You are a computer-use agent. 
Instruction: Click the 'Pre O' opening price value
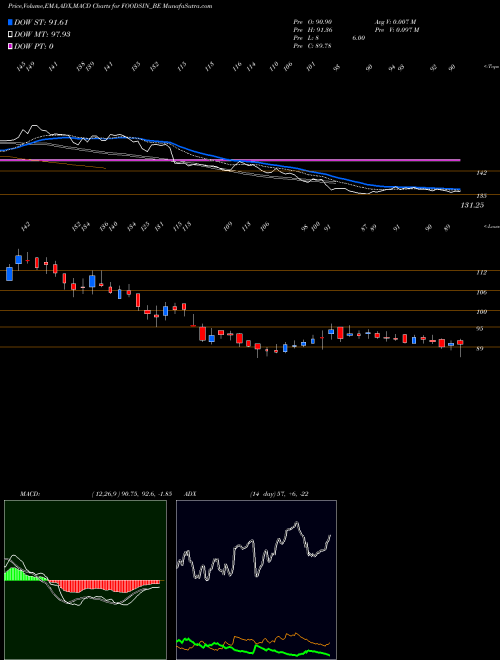tap(312, 21)
